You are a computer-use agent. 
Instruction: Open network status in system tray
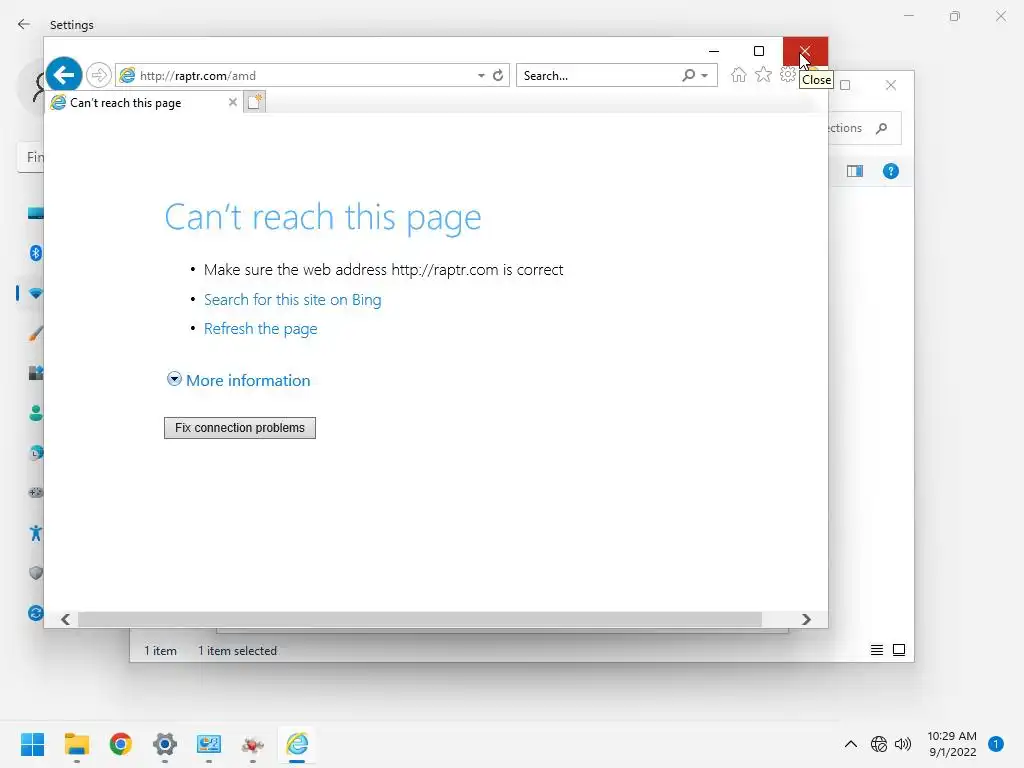click(x=879, y=744)
